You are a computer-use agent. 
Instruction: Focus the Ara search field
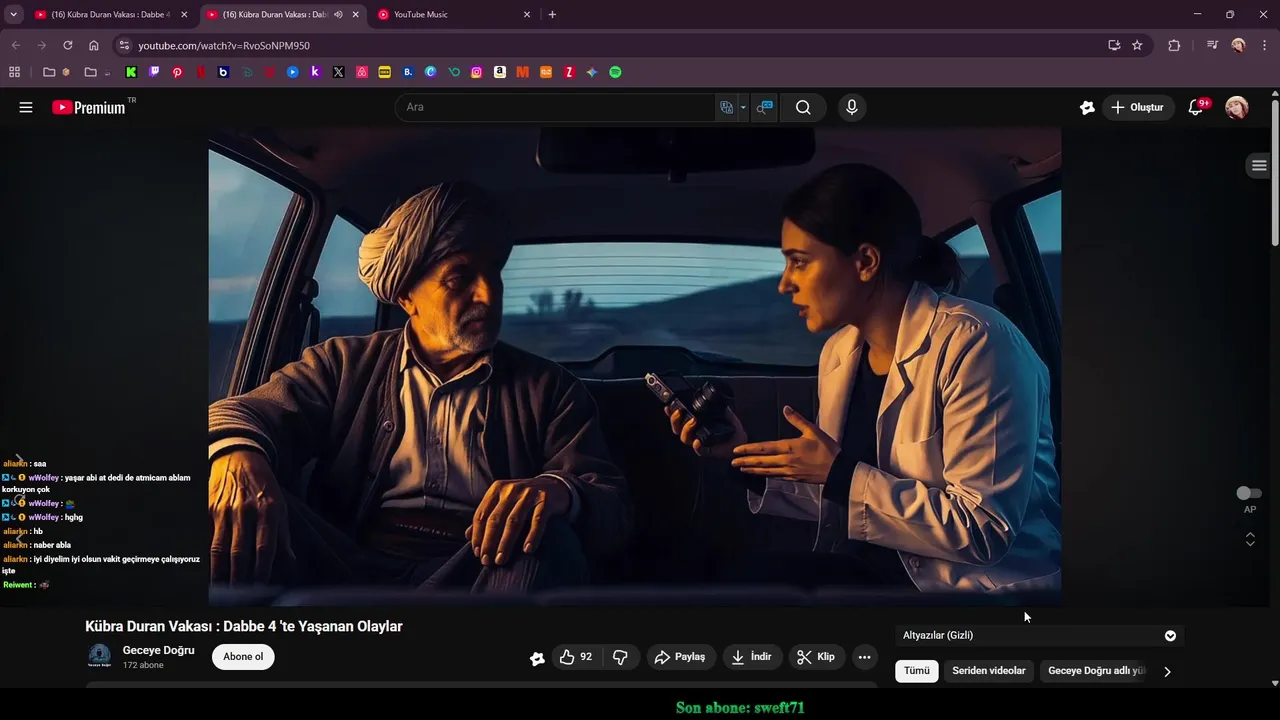pos(555,107)
